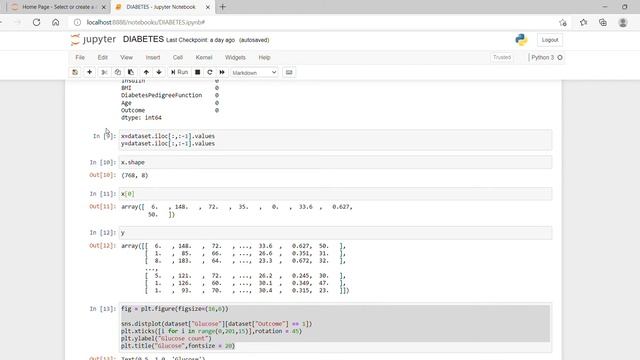Click the Python 3 kernel indicator
640x360 pixels.
pyautogui.click(x=547, y=58)
